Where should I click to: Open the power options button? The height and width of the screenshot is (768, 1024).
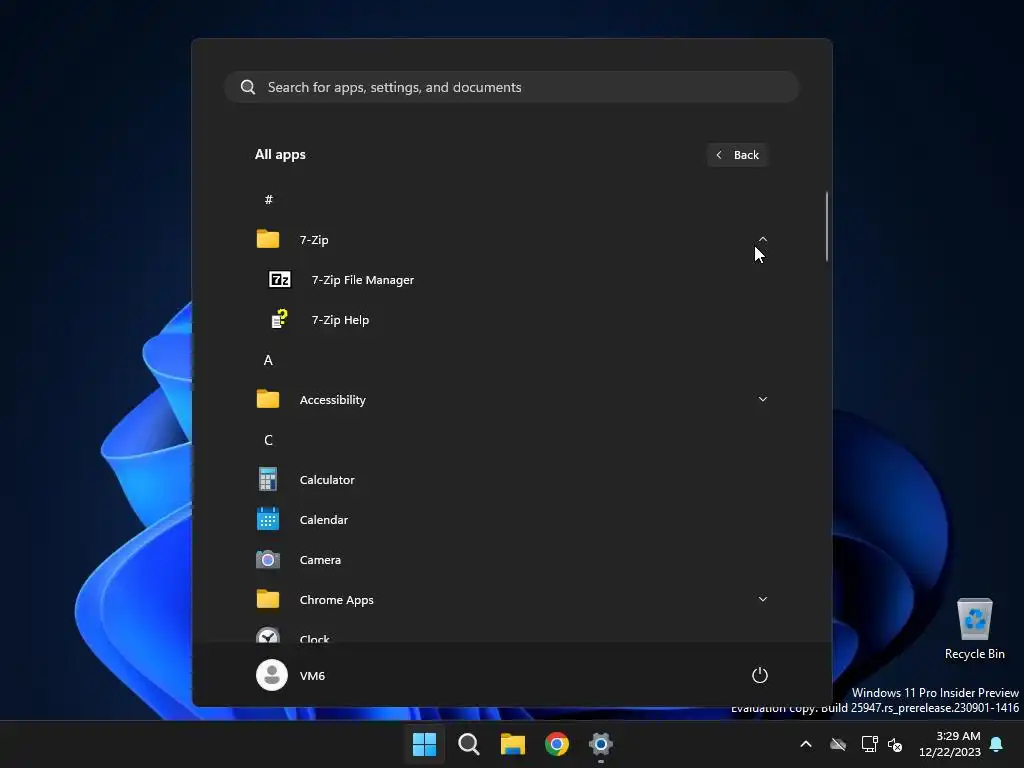760,675
